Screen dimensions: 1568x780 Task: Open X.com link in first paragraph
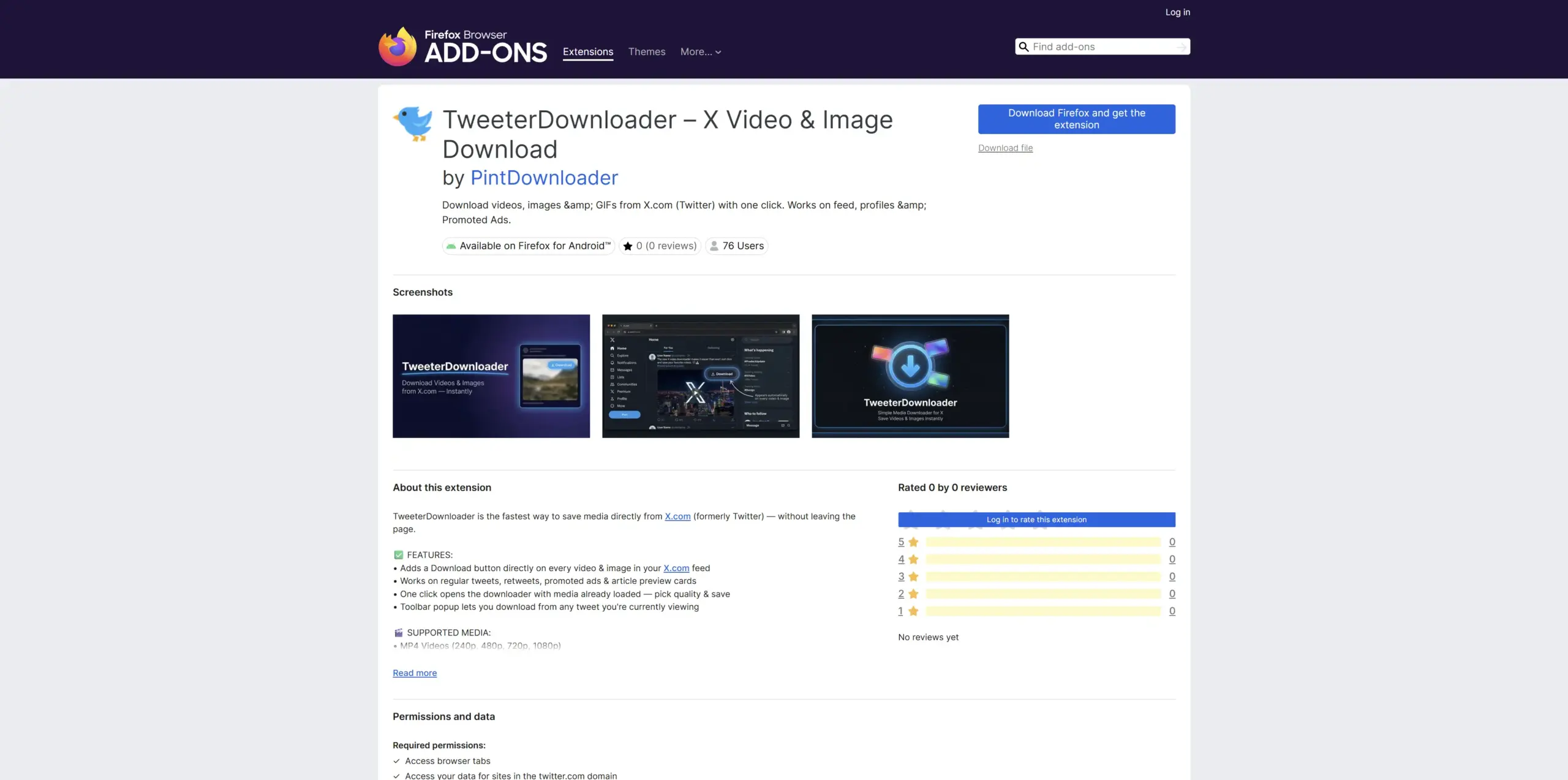[x=677, y=517]
